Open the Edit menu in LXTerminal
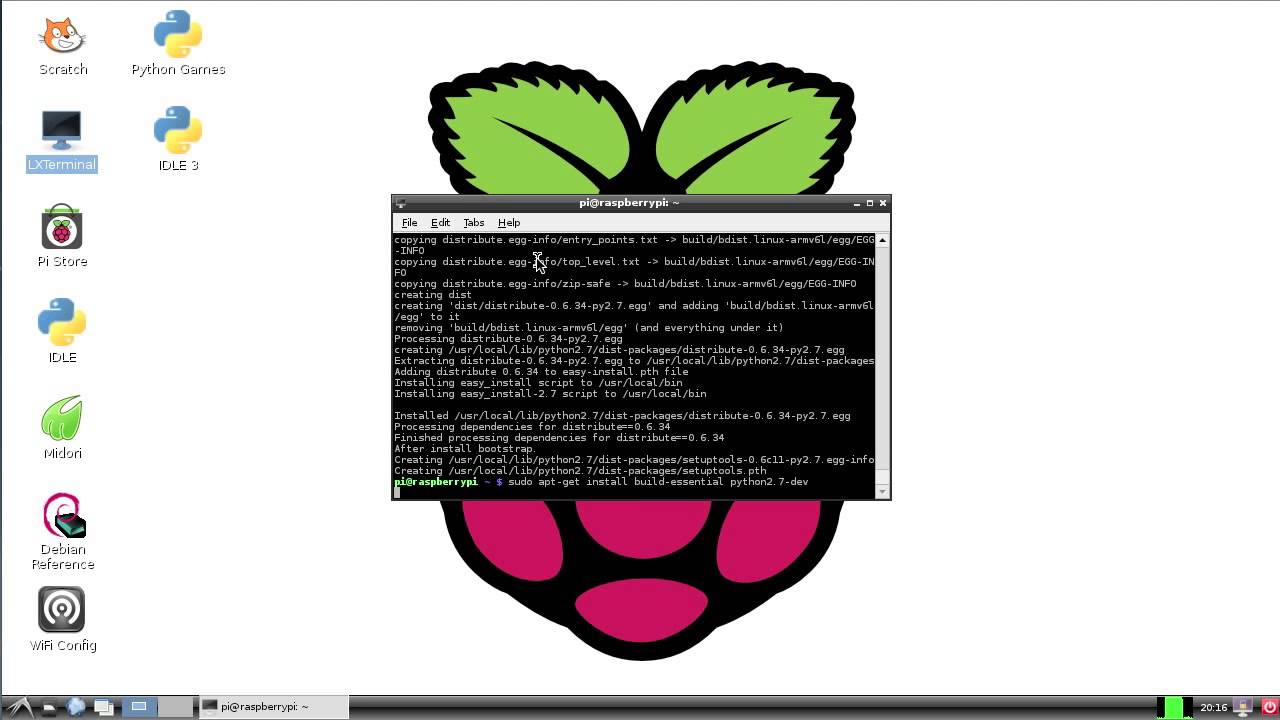This screenshot has height=720, width=1280. point(440,223)
